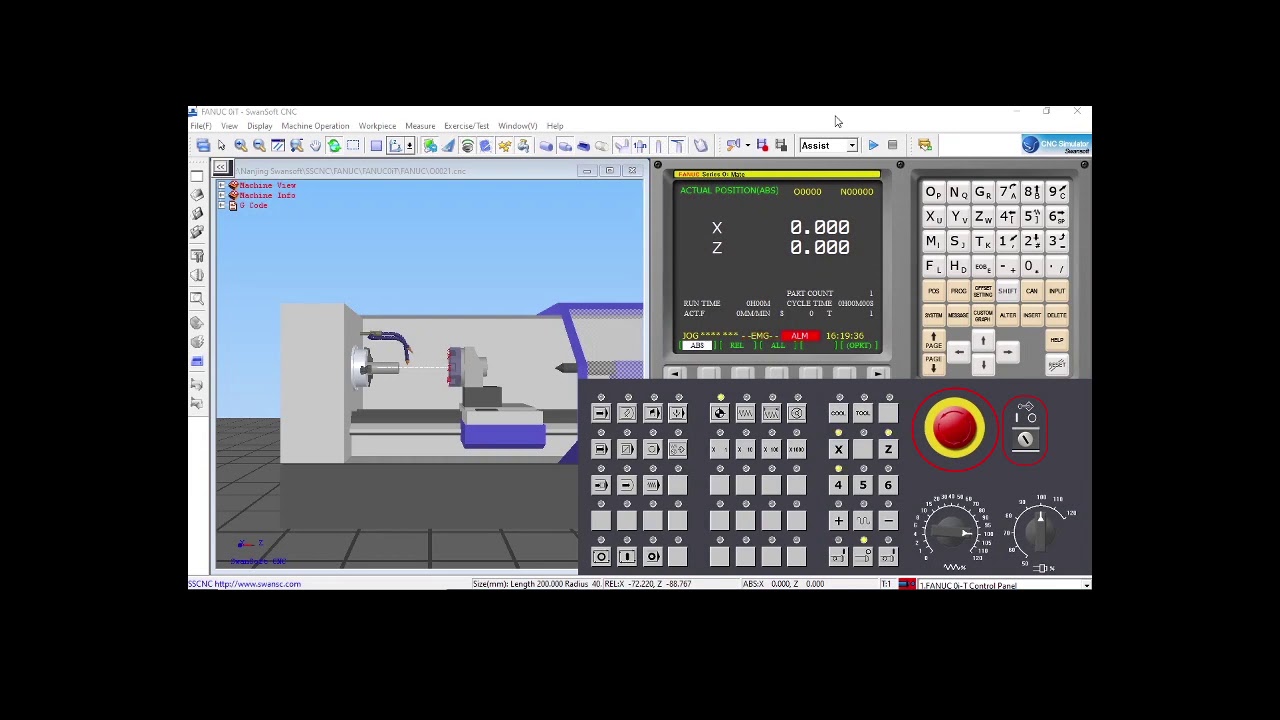Click the INPUT key on the keypad

pos(1056,291)
